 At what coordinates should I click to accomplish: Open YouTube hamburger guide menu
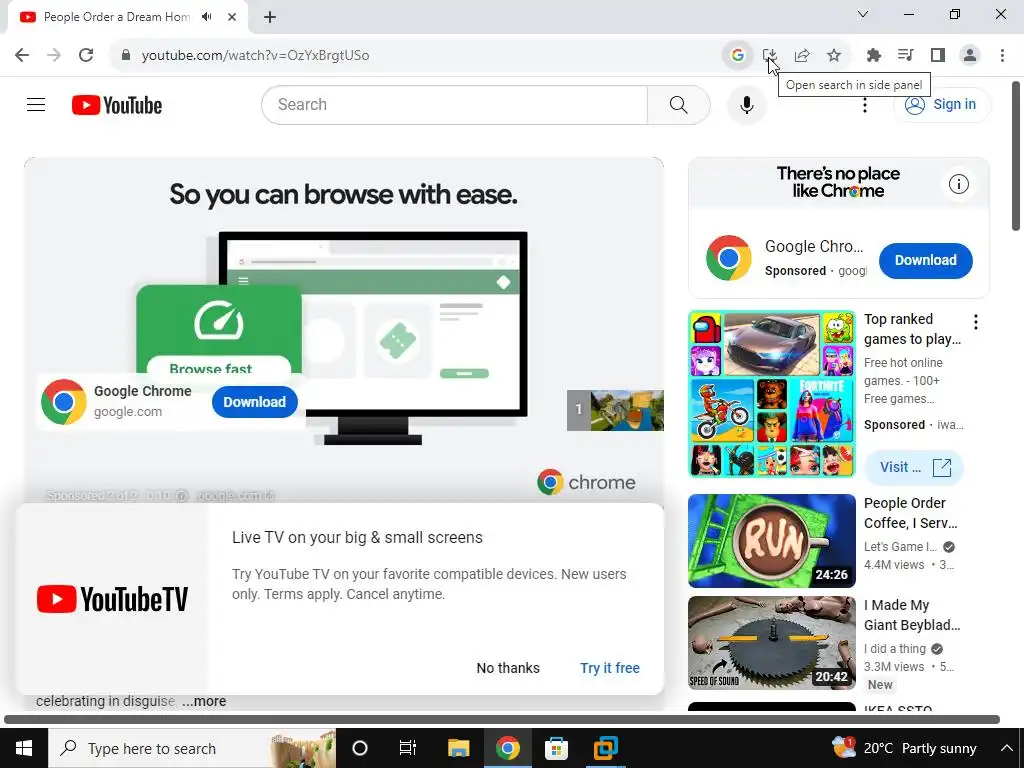pyautogui.click(x=36, y=104)
